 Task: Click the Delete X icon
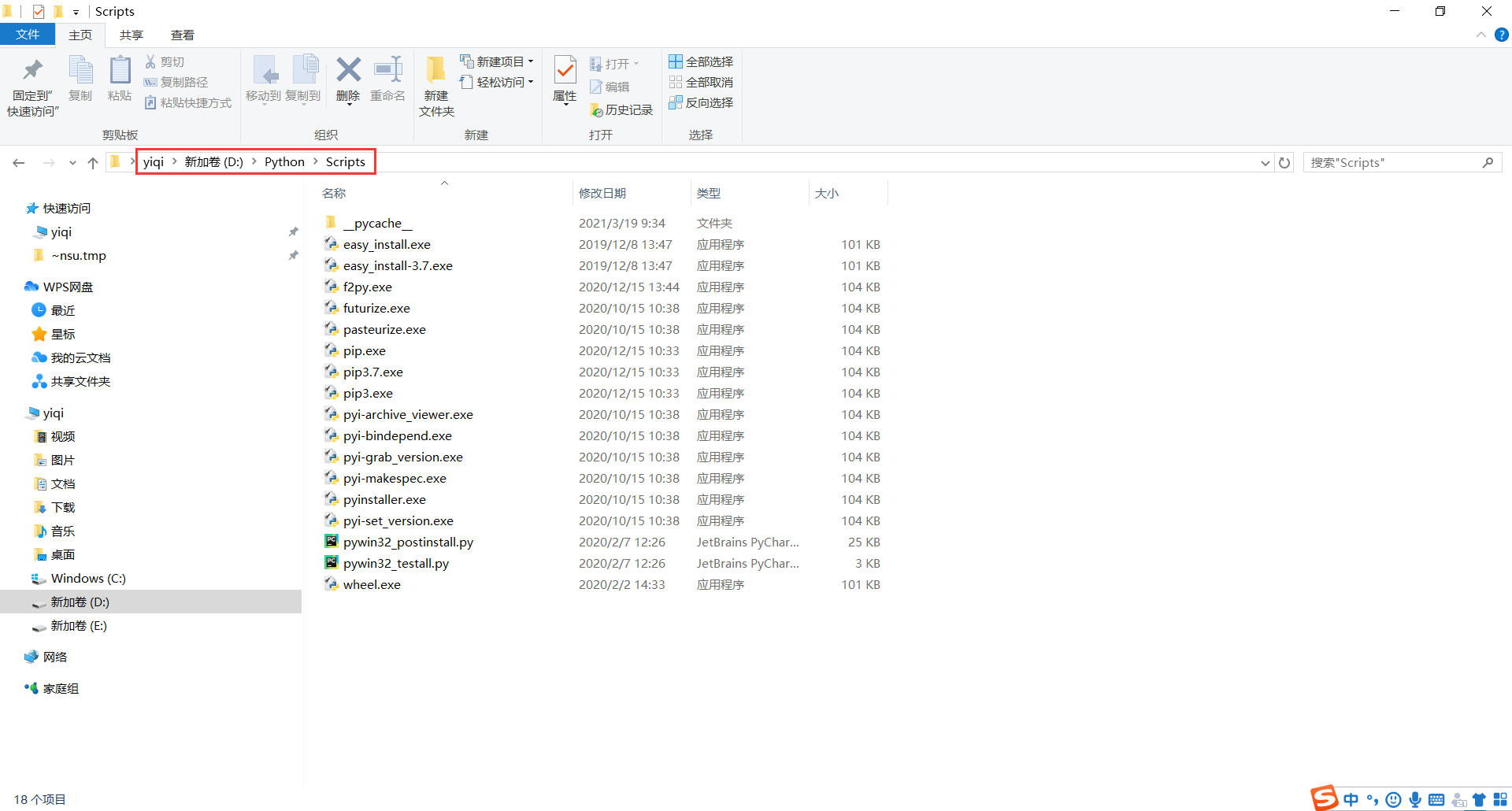[x=348, y=69]
